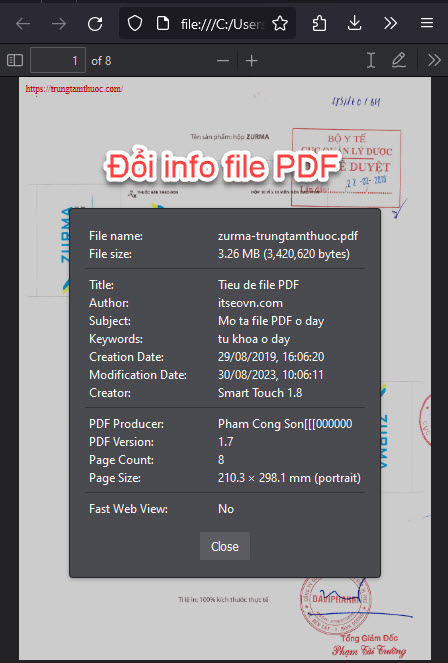Zoom in on the PDF with plus
This screenshot has width=448, height=663.
251,61
